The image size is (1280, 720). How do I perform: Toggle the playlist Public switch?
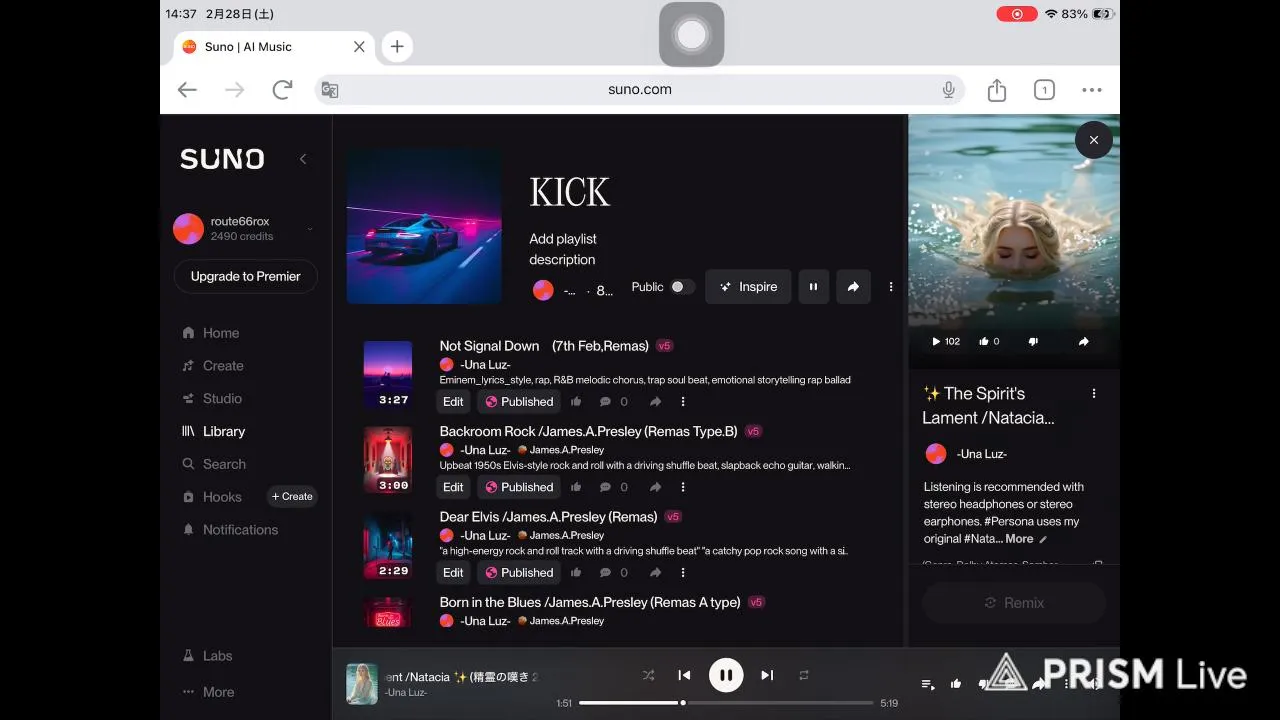pyautogui.click(x=682, y=287)
